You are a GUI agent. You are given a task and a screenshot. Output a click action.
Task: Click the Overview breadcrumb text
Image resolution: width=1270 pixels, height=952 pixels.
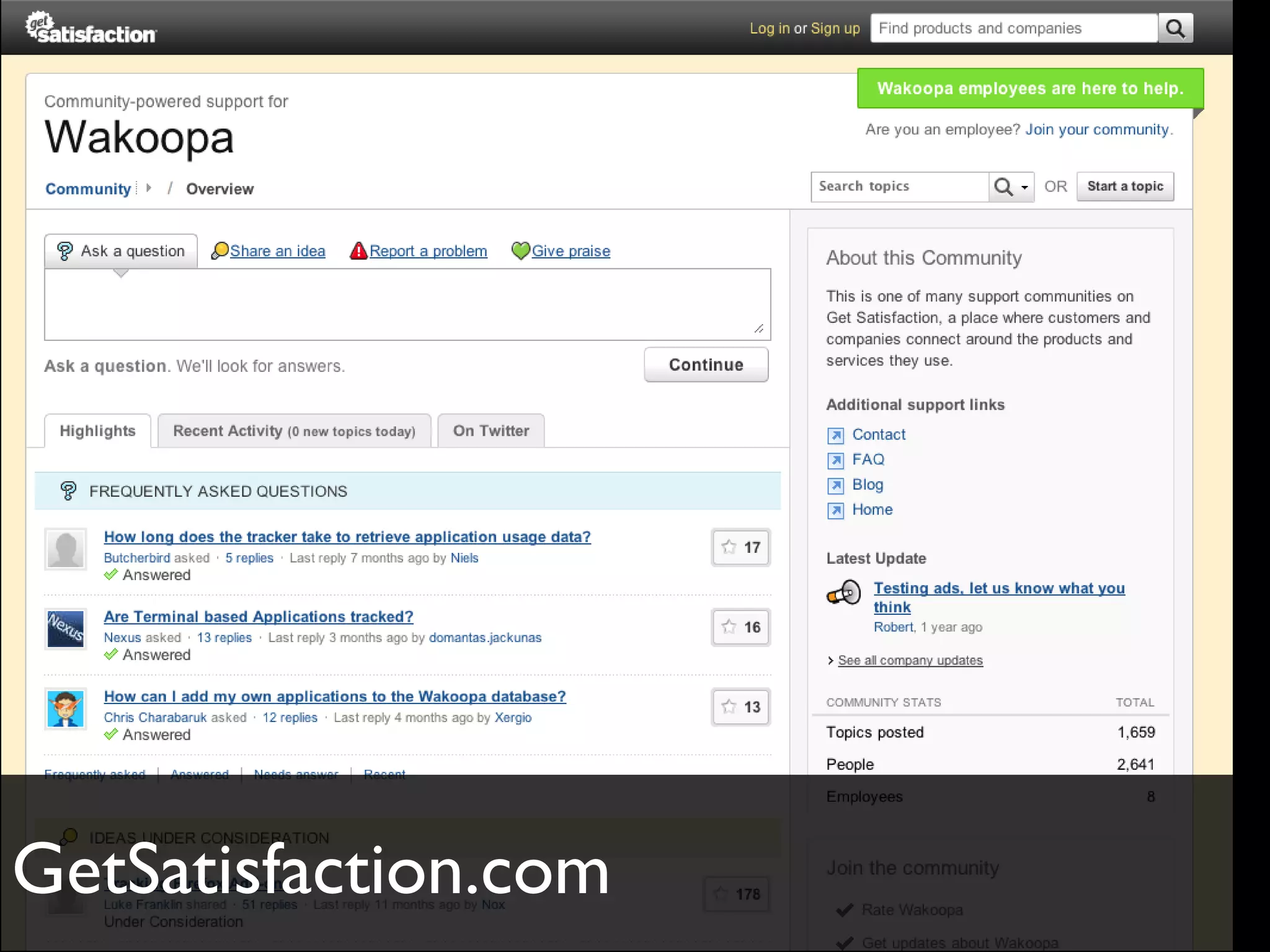click(220, 189)
